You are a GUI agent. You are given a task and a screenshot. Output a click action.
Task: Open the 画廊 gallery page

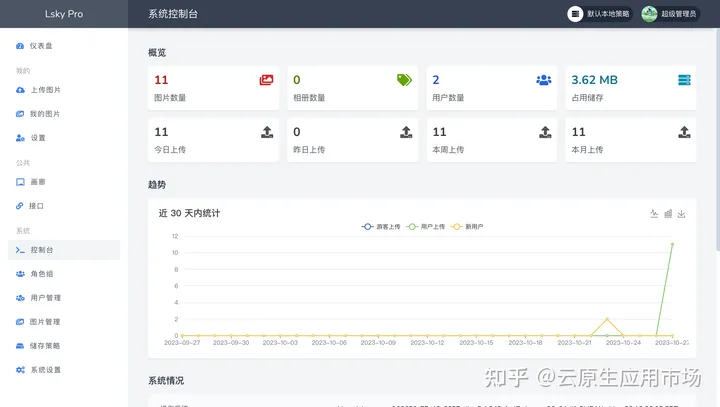[64, 182]
